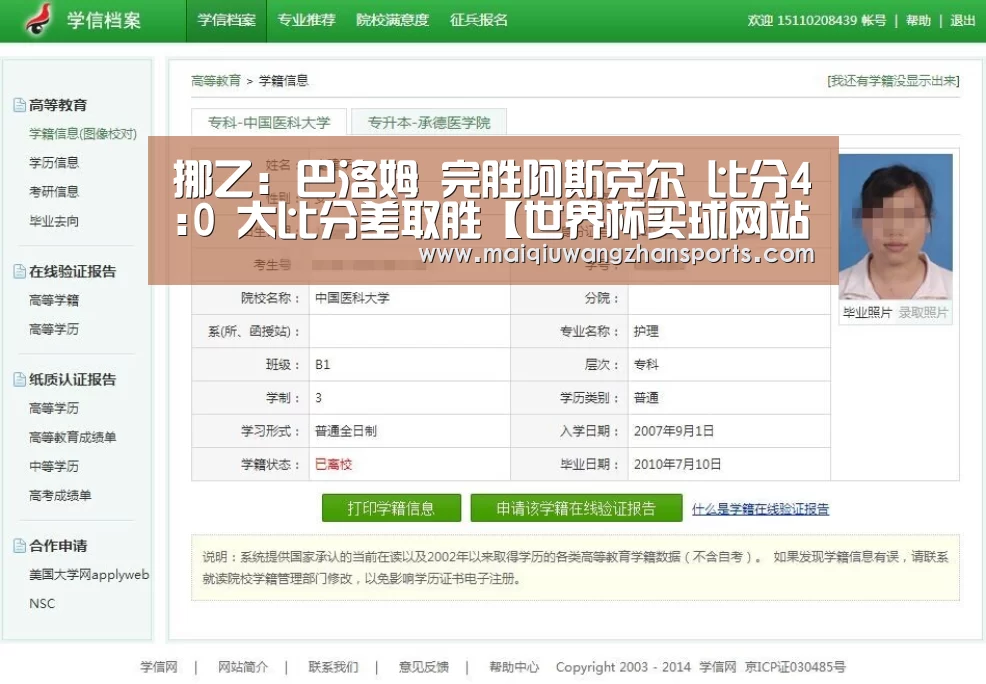986x684 pixels.
Task: Click the 意见反馈 footer link
Action: click(x=424, y=667)
